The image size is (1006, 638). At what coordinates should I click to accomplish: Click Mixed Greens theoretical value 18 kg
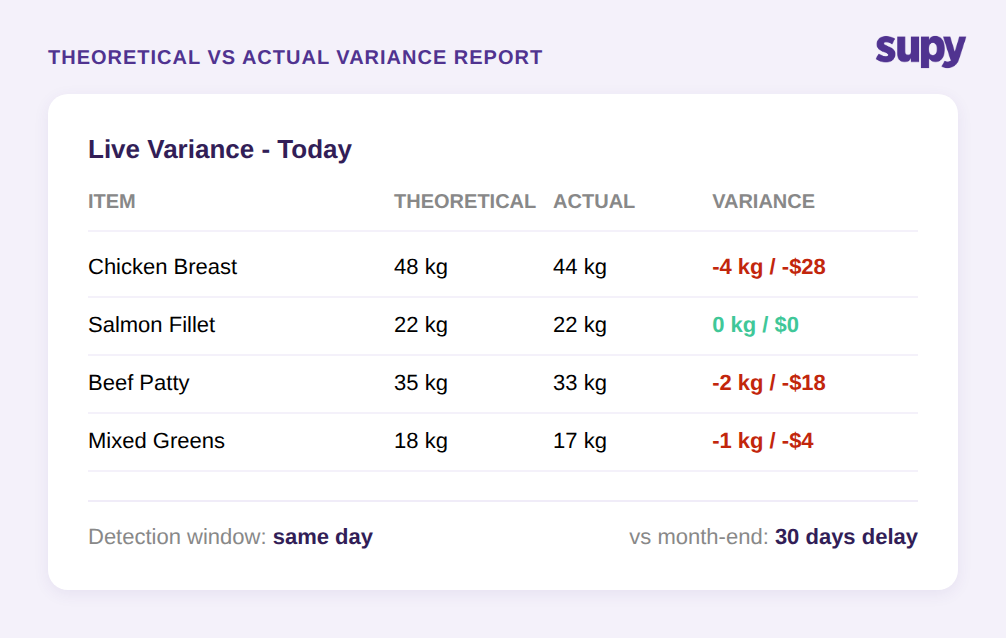pyautogui.click(x=421, y=441)
